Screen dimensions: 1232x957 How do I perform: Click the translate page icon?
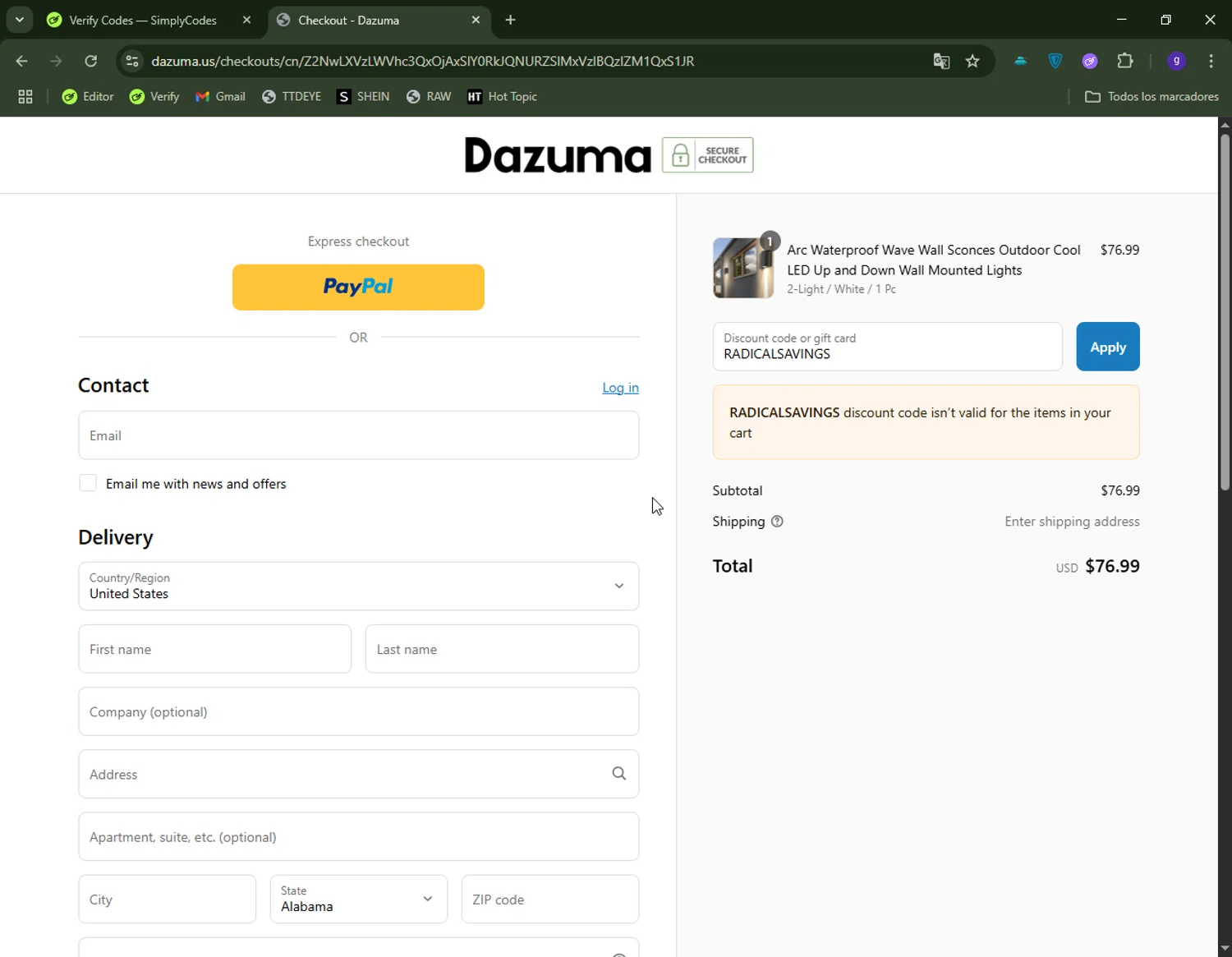click(x=941, y=61)
